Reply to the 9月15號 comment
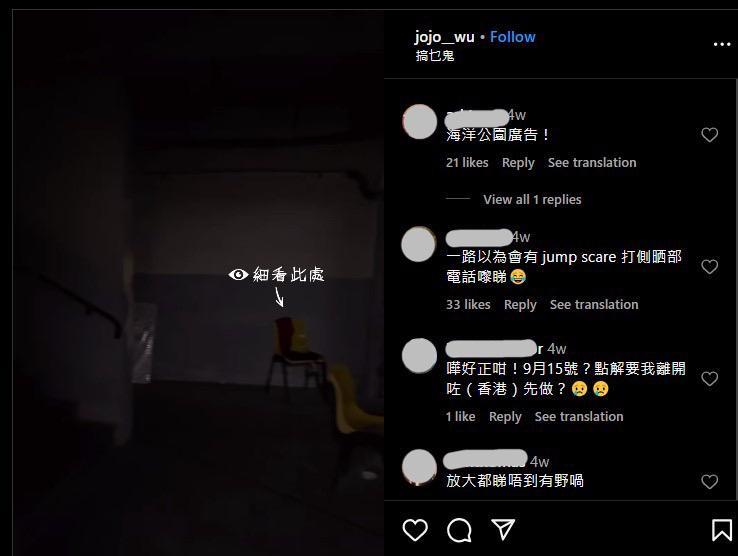Screen dimensions: 738x556 pos(505,417)
